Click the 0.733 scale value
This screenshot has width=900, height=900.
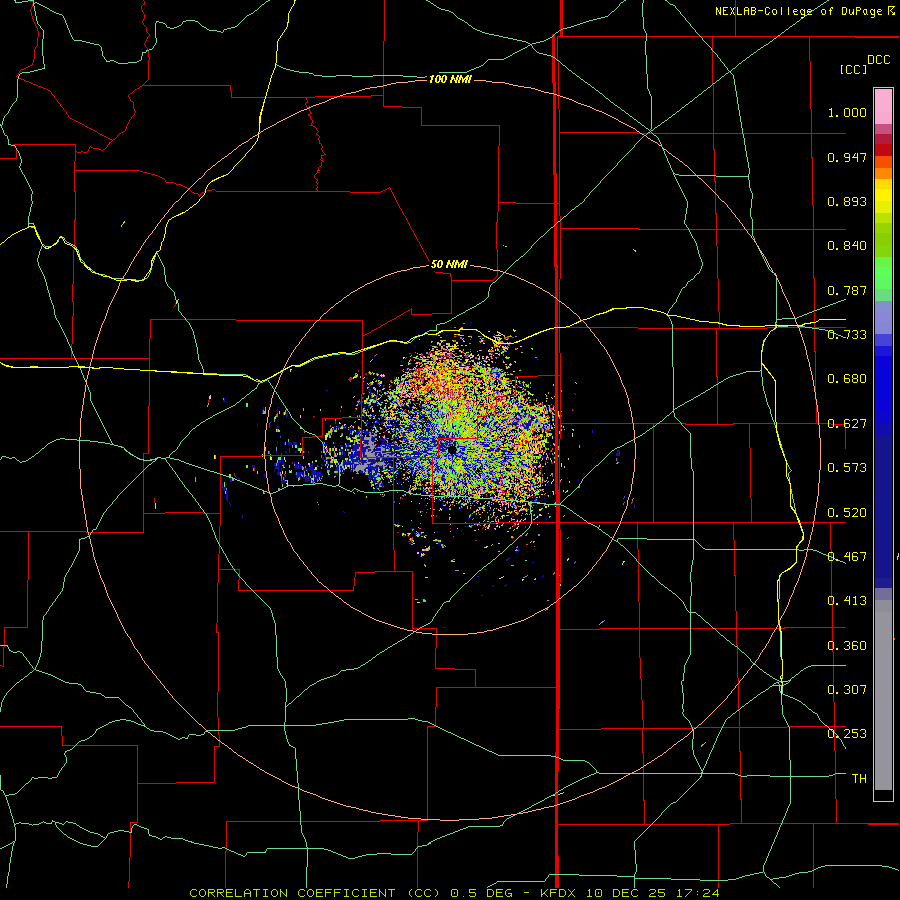847,335
